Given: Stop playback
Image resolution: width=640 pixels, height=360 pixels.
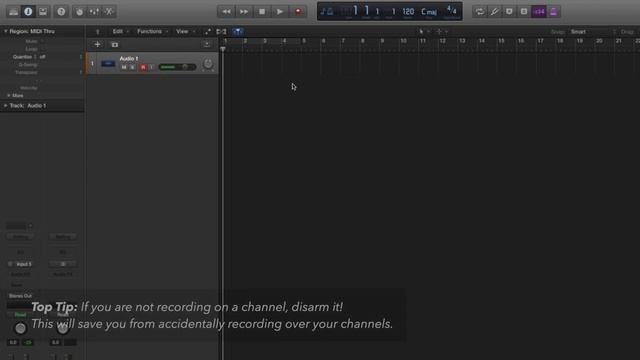Looking at the screenshot, I should [x=262, y=12].
